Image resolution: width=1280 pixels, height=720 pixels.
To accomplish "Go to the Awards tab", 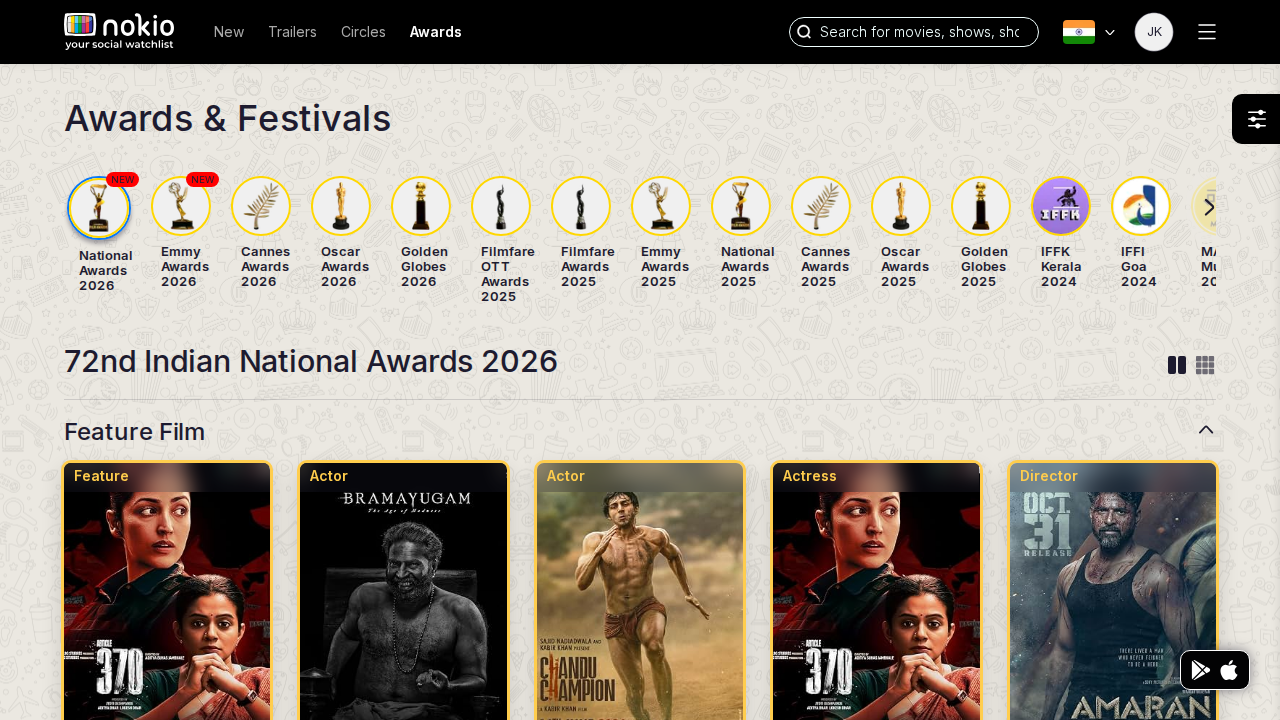I will (436, 32).
